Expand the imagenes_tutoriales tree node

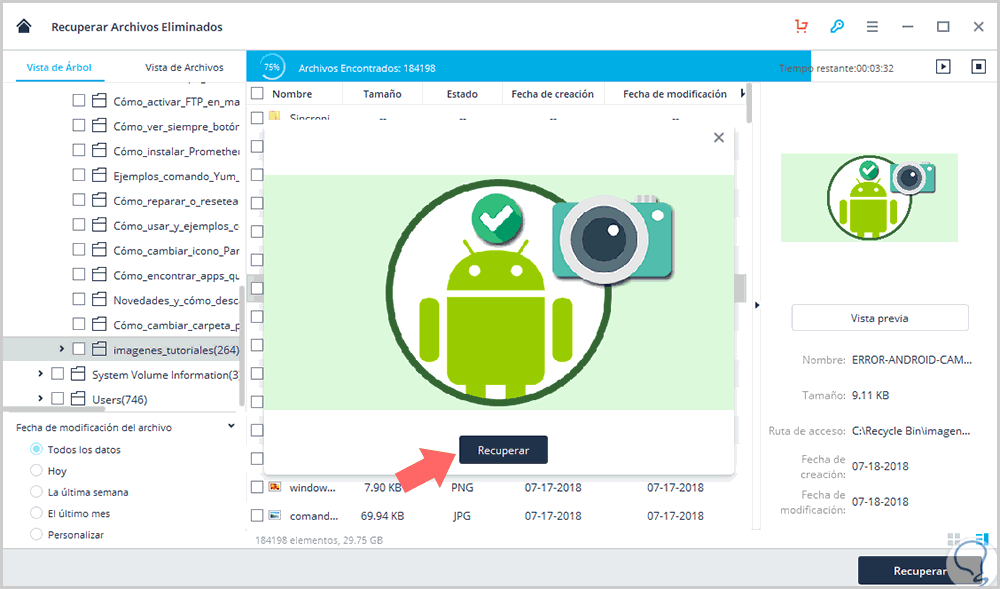click(x=61, y=349)
